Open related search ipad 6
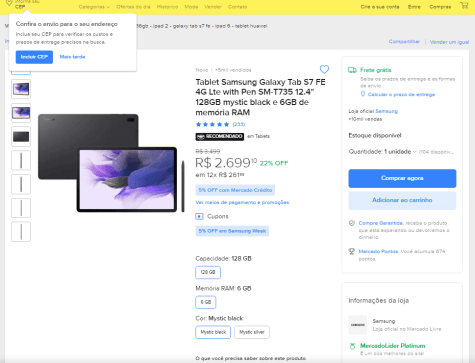The height and width of the screenshot is (363, 475). coord(223,26)
